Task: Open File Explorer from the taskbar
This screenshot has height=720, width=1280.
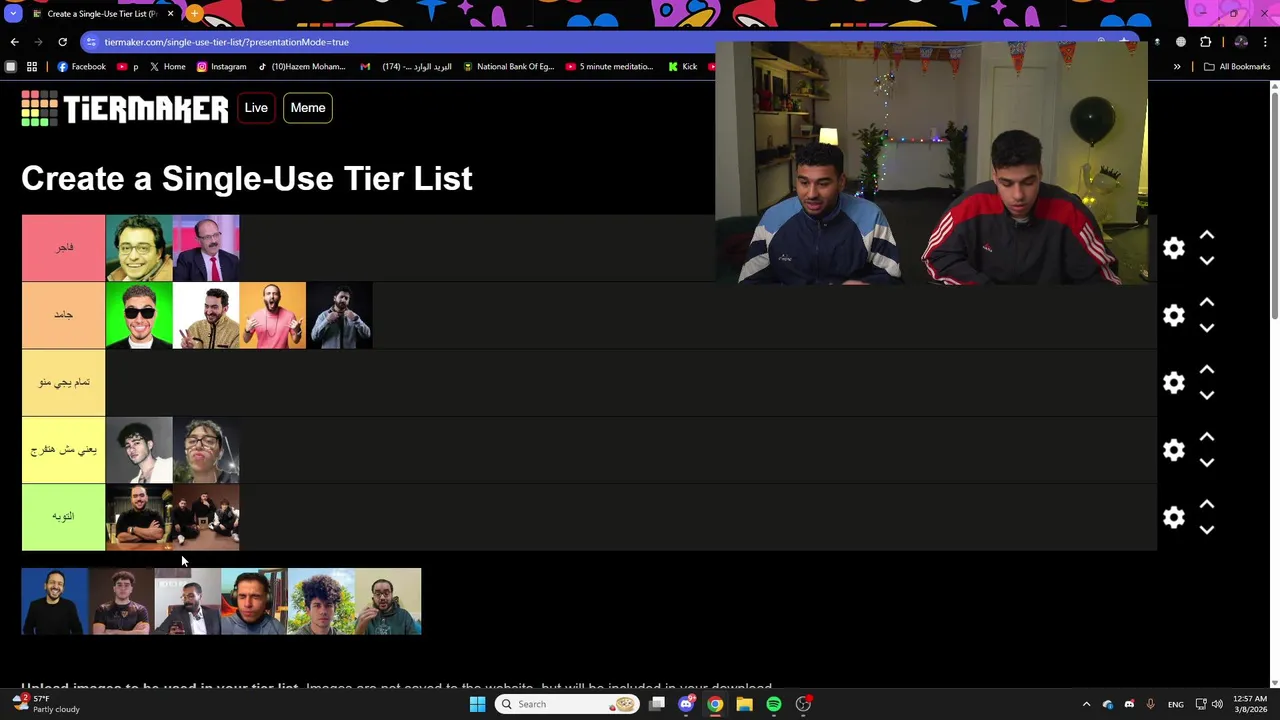Action: [x=744, y=704]
